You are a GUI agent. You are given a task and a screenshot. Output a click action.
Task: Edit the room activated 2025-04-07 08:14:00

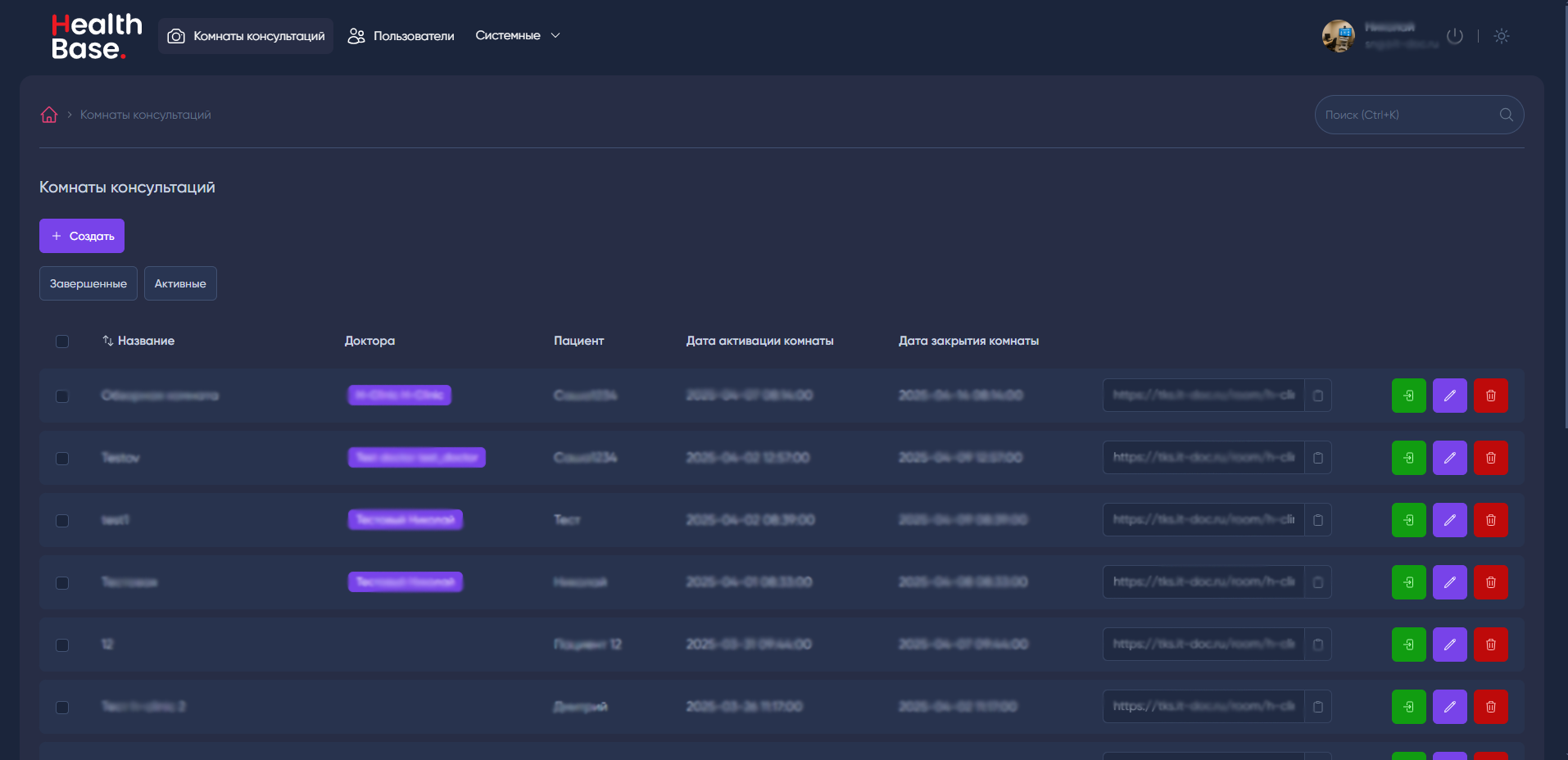point(1450,396)
